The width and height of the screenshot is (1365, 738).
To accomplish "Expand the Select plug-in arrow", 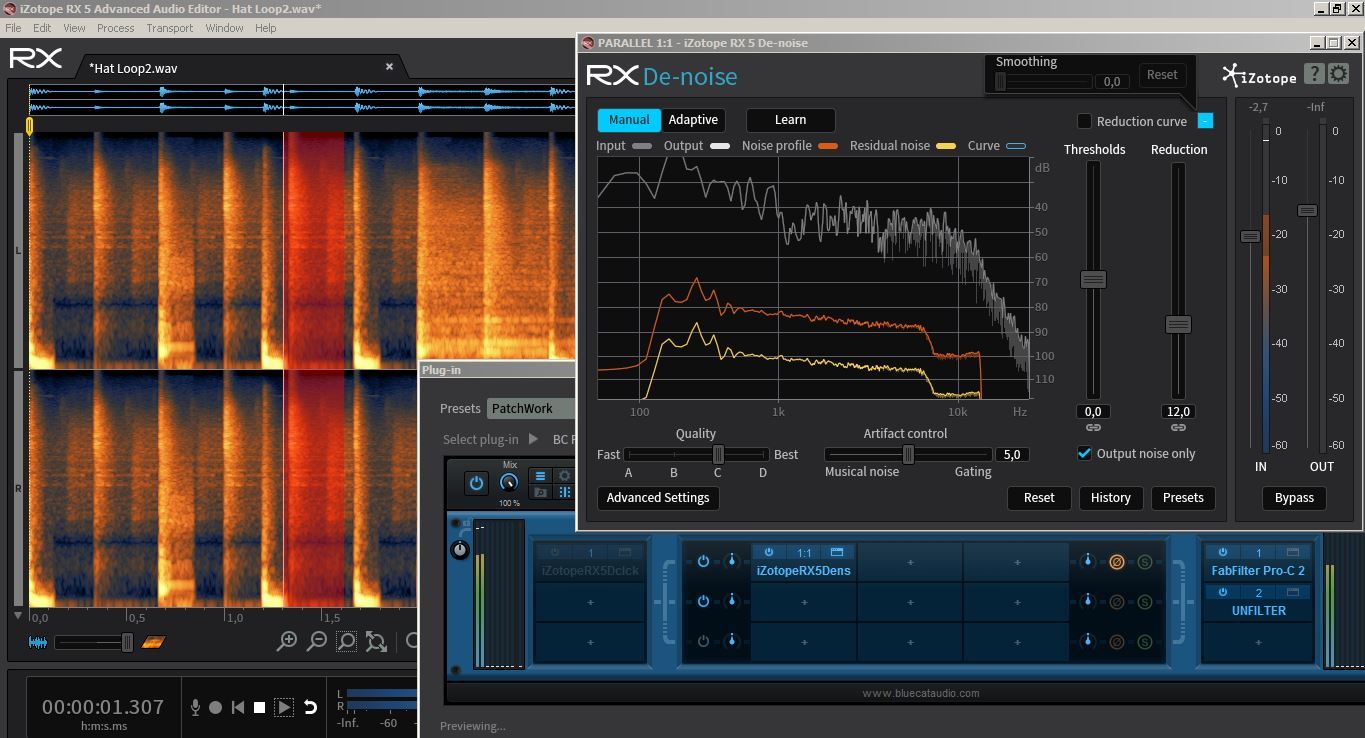I will (x=533, y=439).
